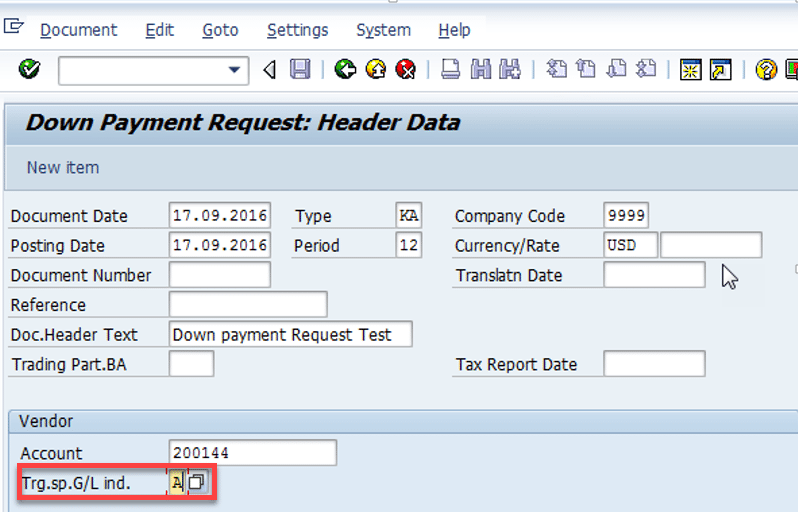Click the Save diskette icon
The image size is (798, 512).
pos(300,69)
